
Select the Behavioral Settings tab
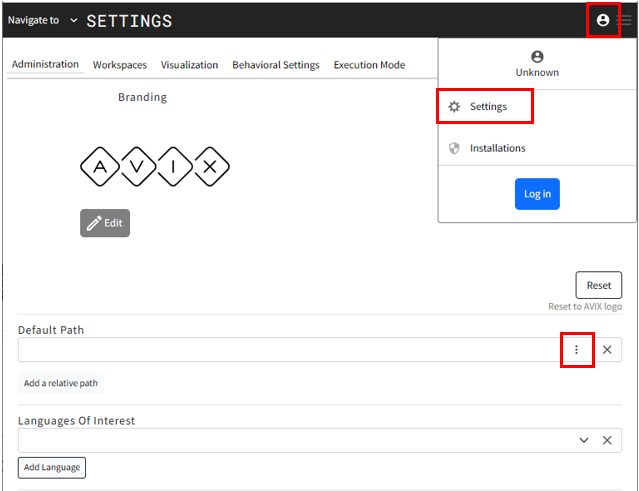pyautogui.click(x=276, y=65)
